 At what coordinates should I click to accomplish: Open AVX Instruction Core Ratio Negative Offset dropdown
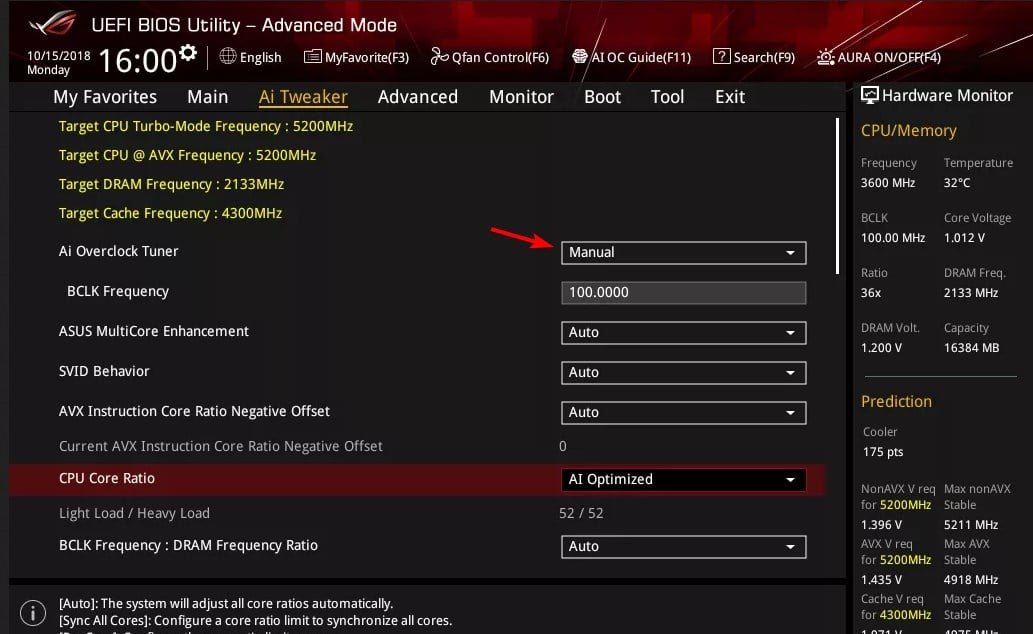(683, 413)
